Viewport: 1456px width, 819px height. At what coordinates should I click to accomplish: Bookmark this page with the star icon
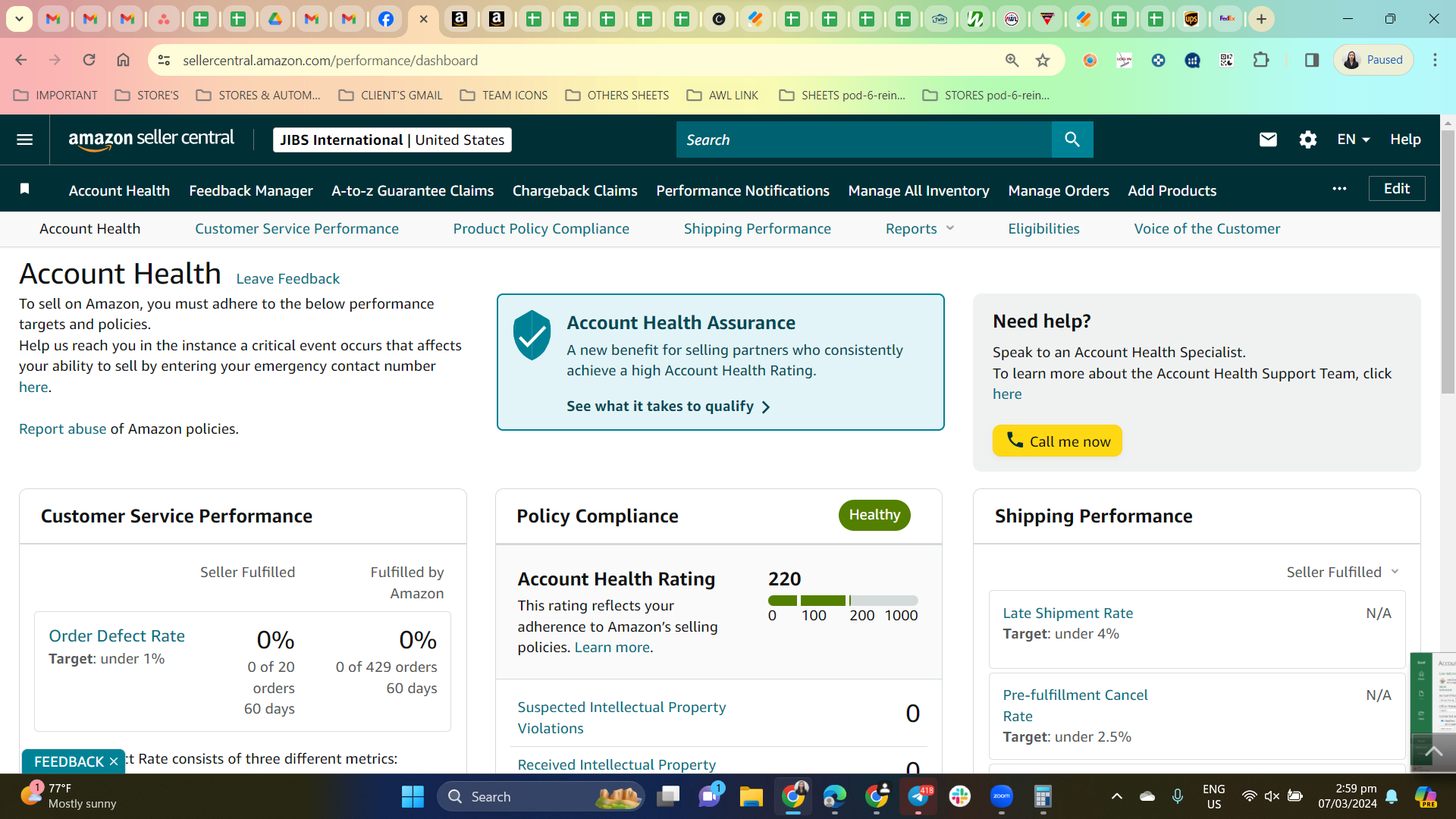pos(1043,60)
